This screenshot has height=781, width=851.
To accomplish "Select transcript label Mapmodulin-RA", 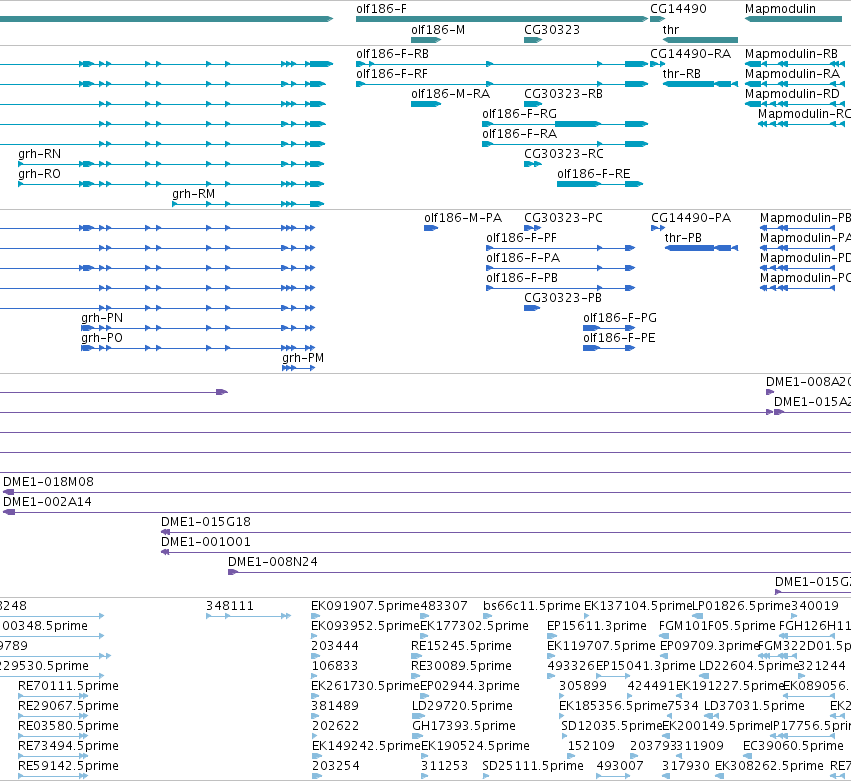I will click(792, 74).
